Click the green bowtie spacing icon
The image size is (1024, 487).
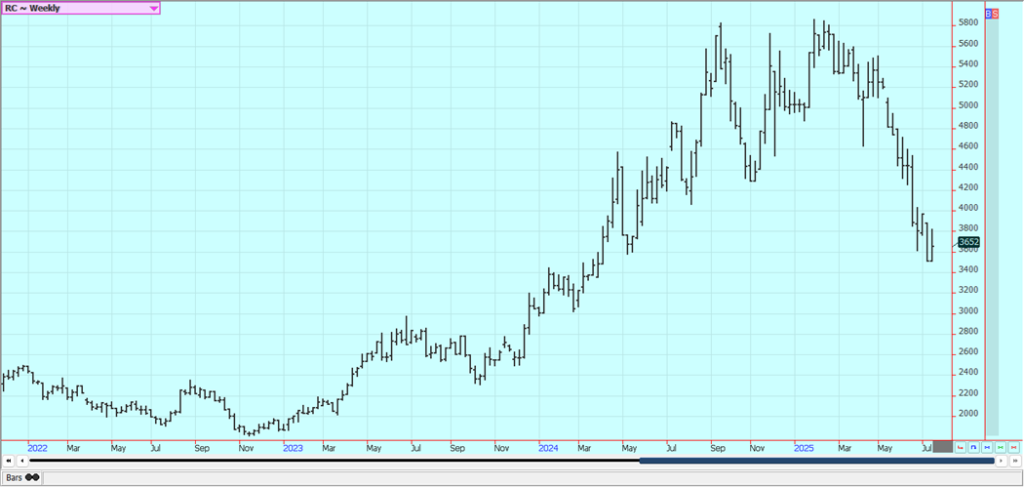pos(1000,447)
